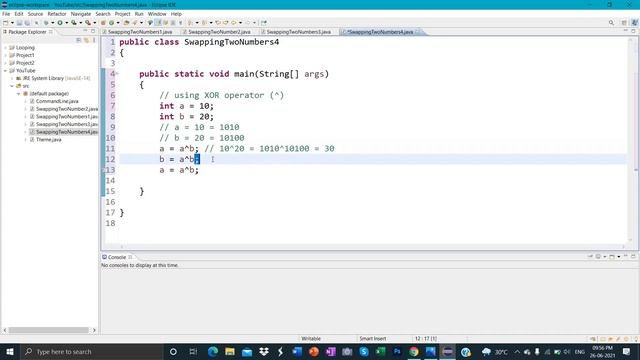Open the Source menu

[35, 14]
